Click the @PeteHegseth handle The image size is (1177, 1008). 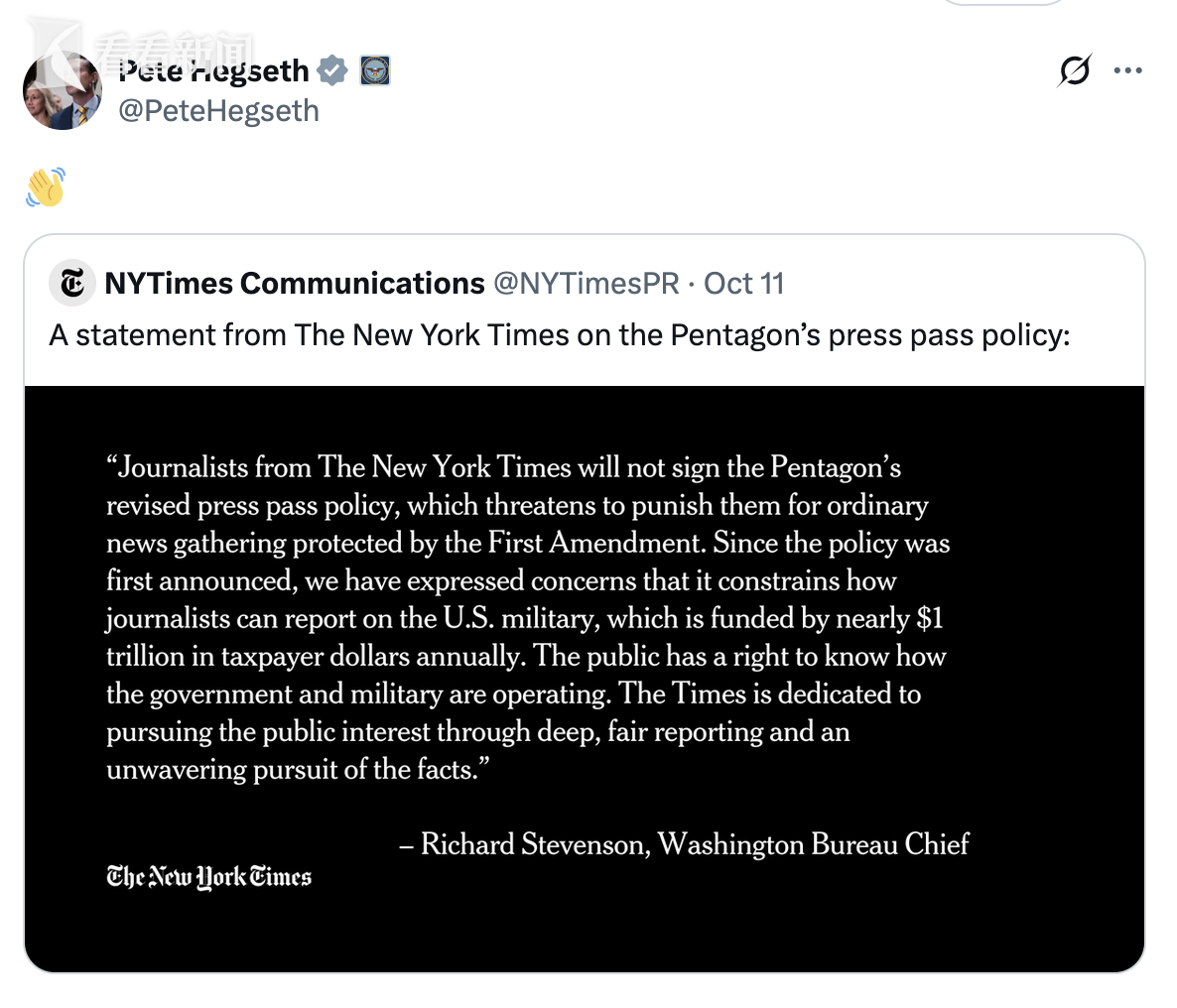(218, 110)
